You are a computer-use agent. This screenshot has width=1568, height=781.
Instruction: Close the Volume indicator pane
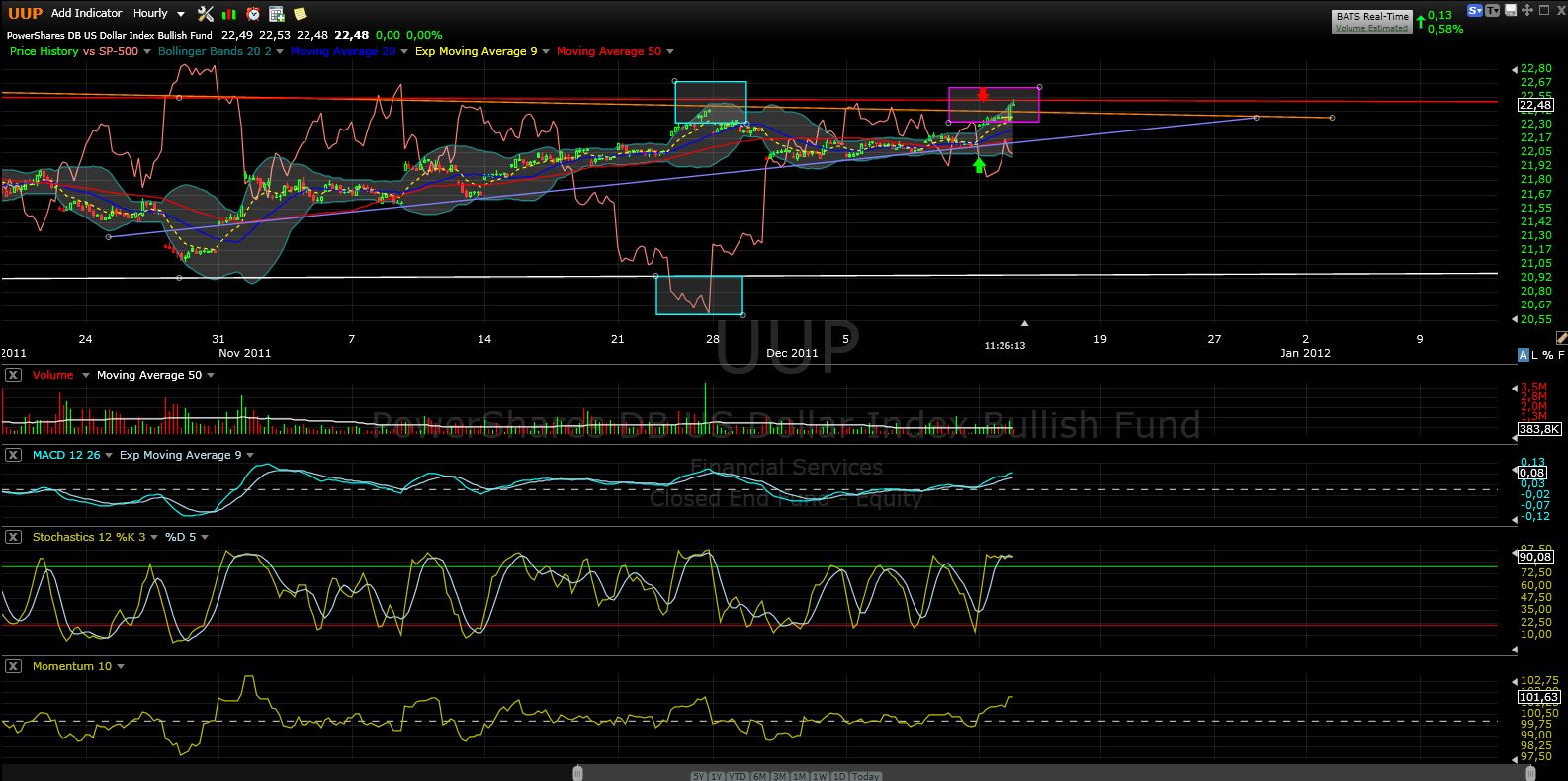point(13,375)
